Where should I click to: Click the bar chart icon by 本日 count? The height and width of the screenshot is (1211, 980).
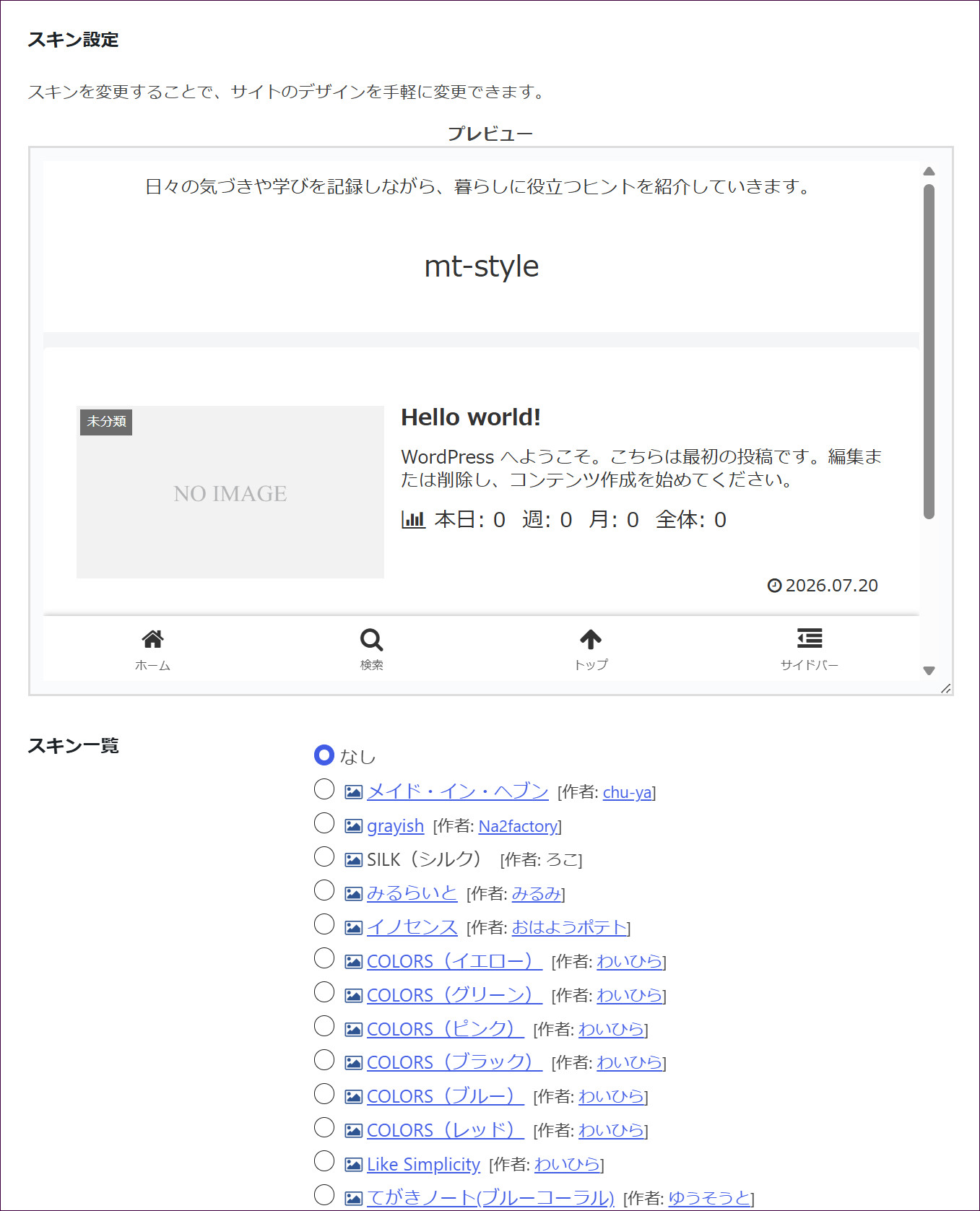413,519
